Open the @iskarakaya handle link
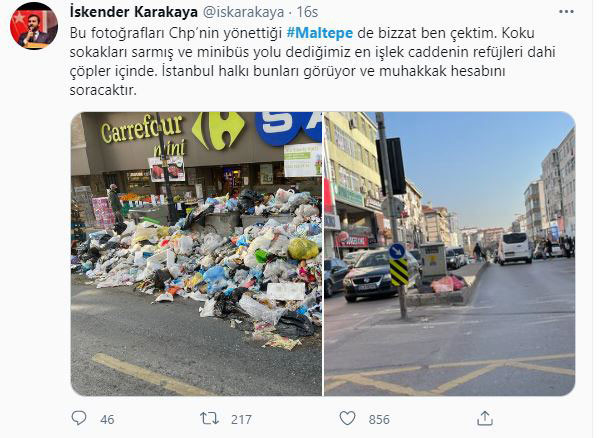 tap(244, 12)
